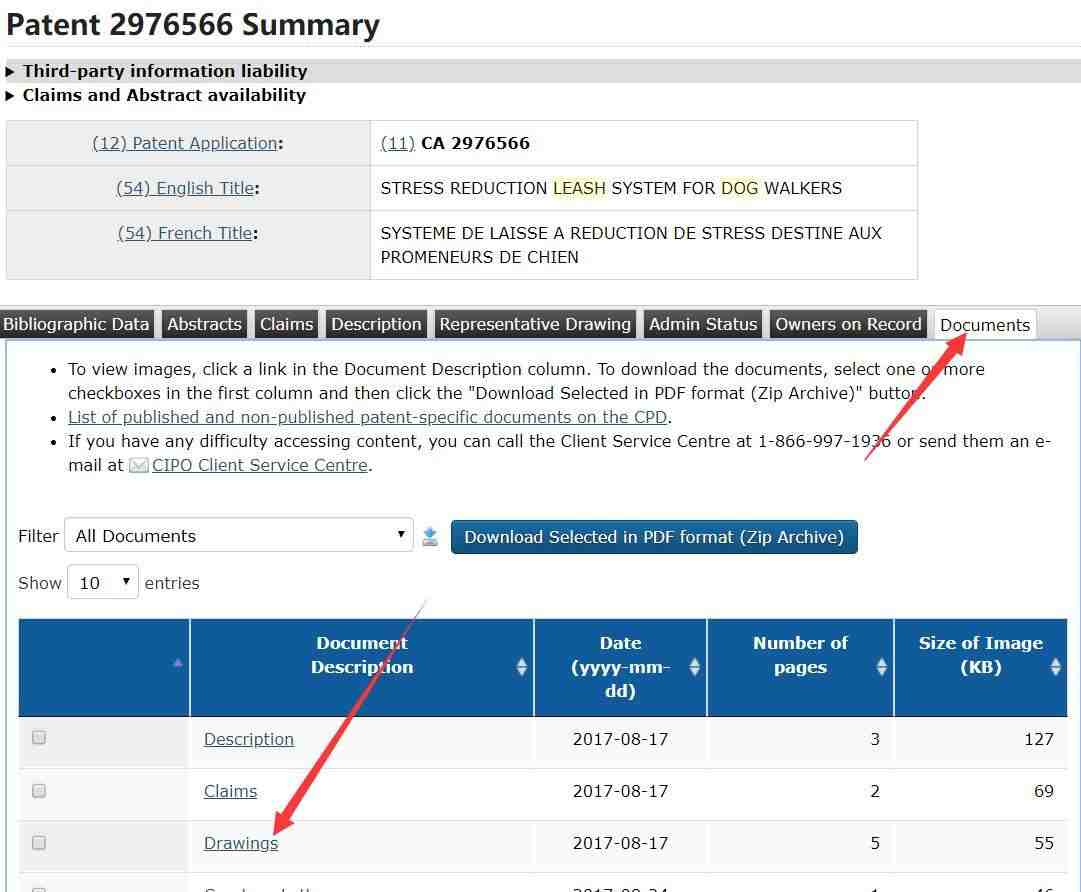Viewport: 1081px width, 892px height.
Task: Open the Drawings document link
Action: click(241, 843)
